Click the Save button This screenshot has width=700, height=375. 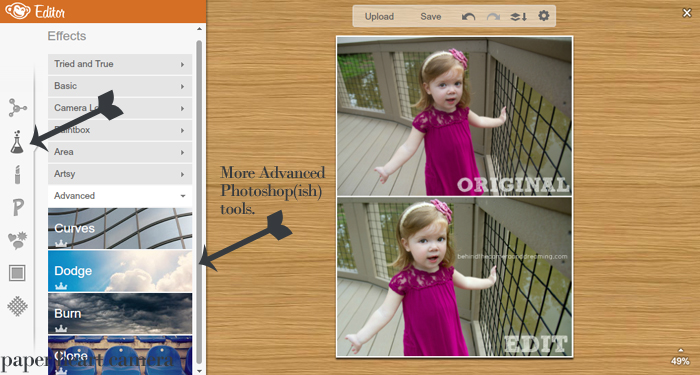pyautogui.click(x=431, y=17)
